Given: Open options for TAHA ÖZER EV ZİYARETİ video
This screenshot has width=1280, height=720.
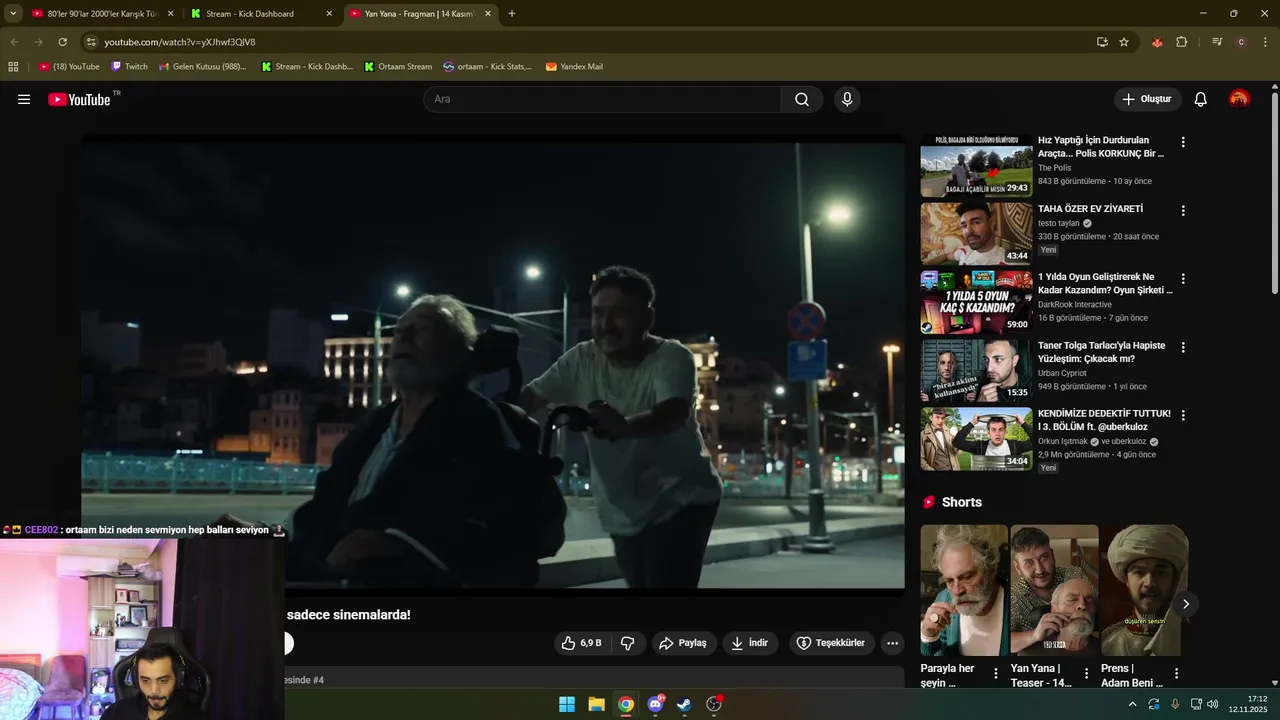Looking at the screenshot, I should [x=1183, y=211].
